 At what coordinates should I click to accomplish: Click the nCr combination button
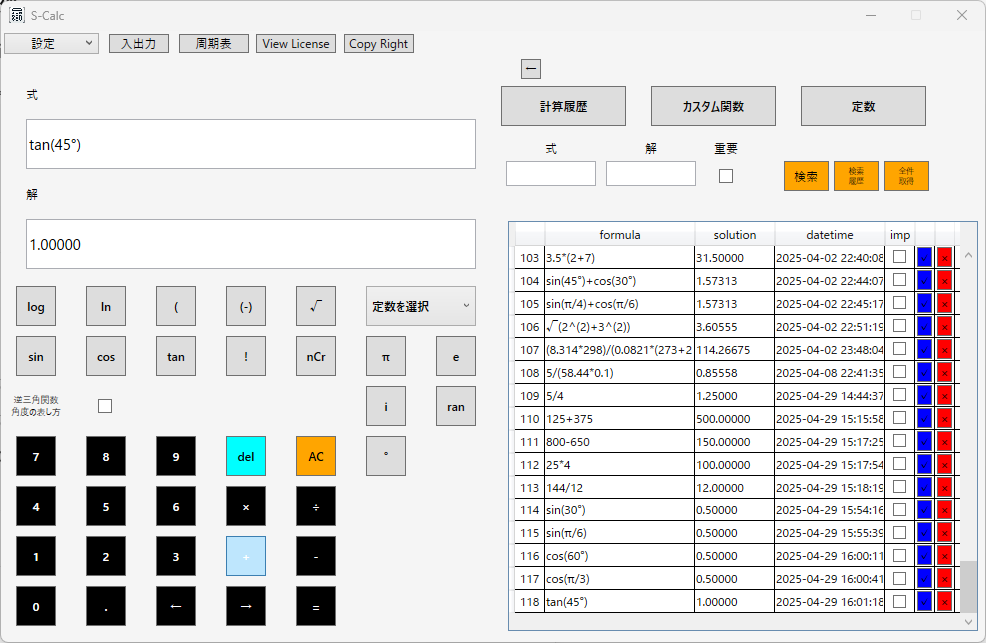[x=316, y=356]
